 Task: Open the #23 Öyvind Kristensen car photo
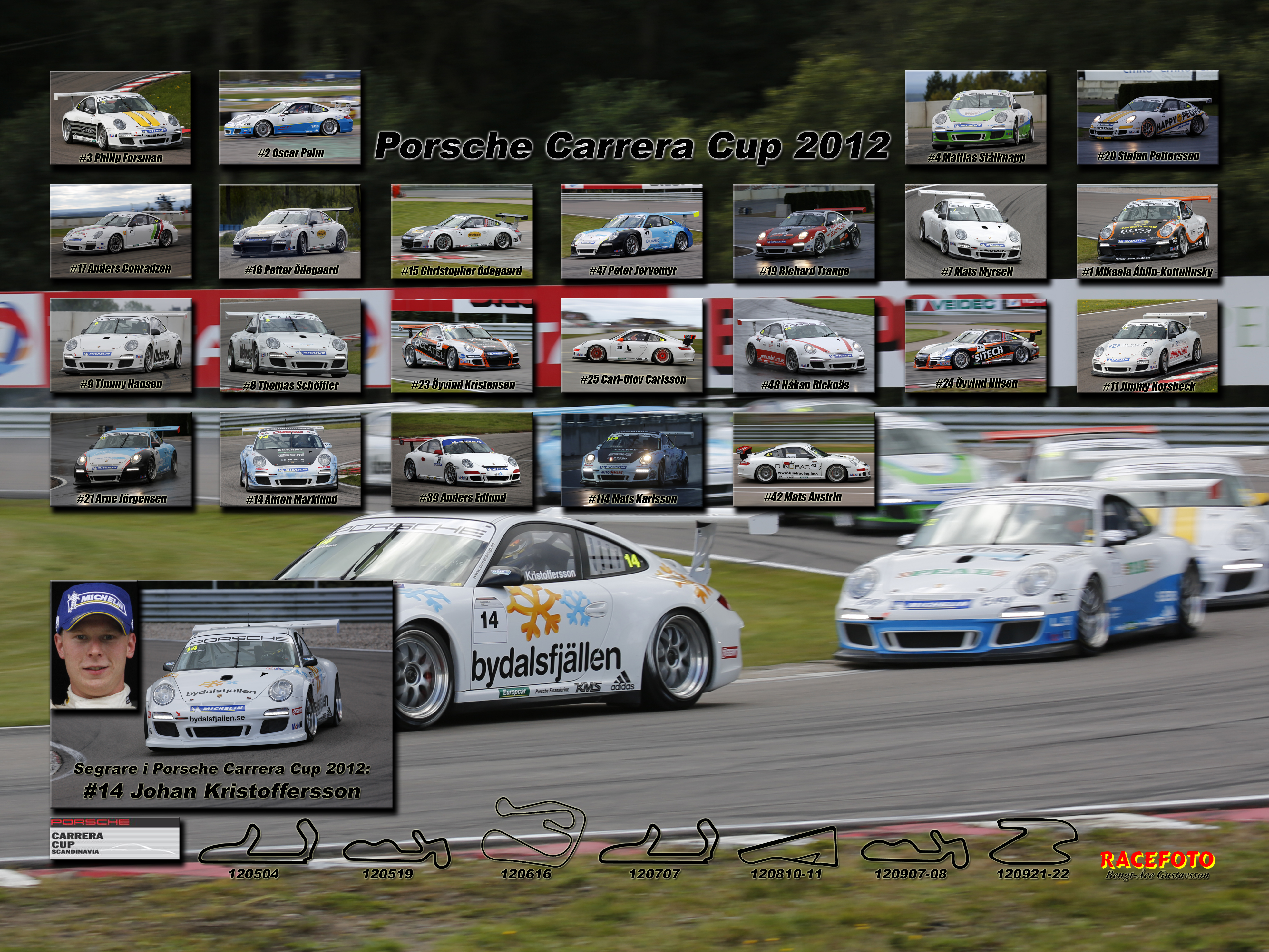(462, 346)
